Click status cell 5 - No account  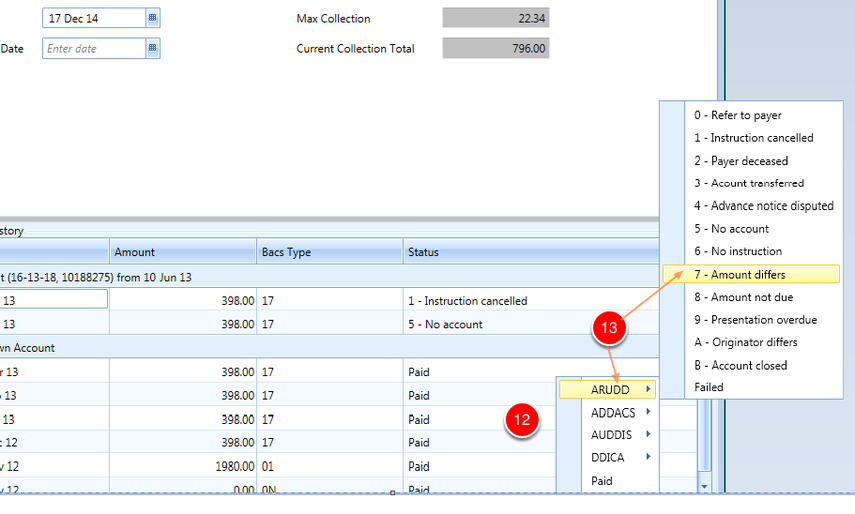coord(531,324)
